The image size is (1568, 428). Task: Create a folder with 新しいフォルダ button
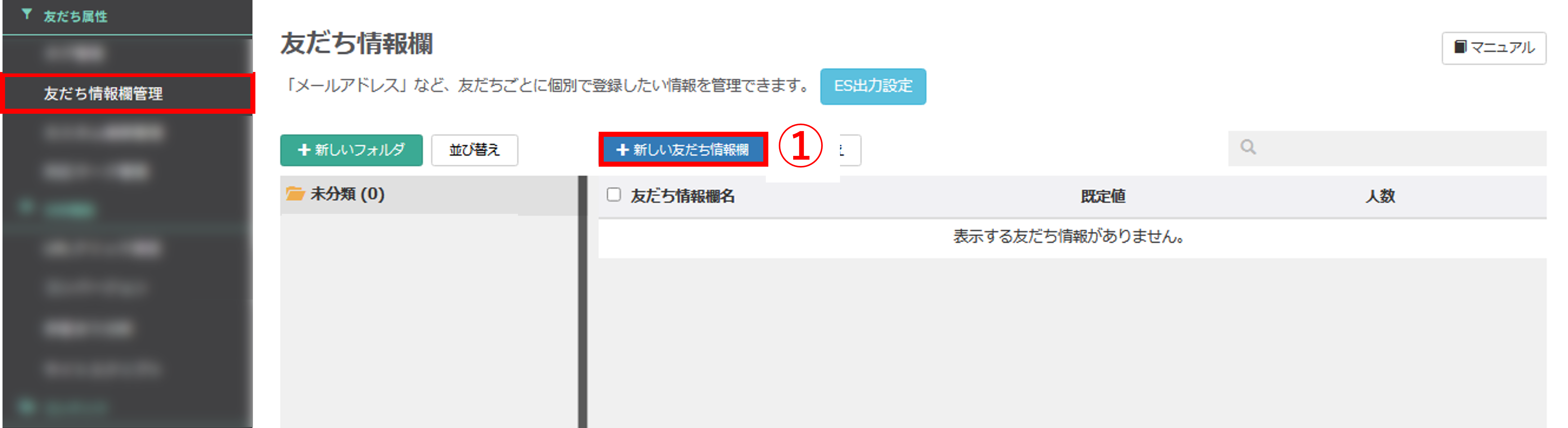click(351, 150)
